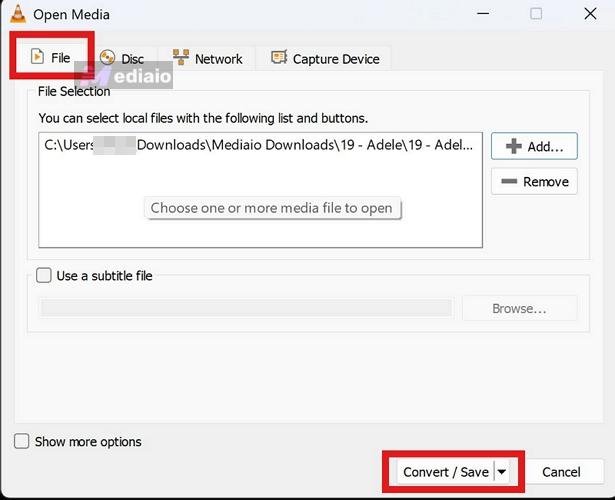The image size is (615, 500).
Task: Select the 19 - Adele file entry
Action: (259, 145)
